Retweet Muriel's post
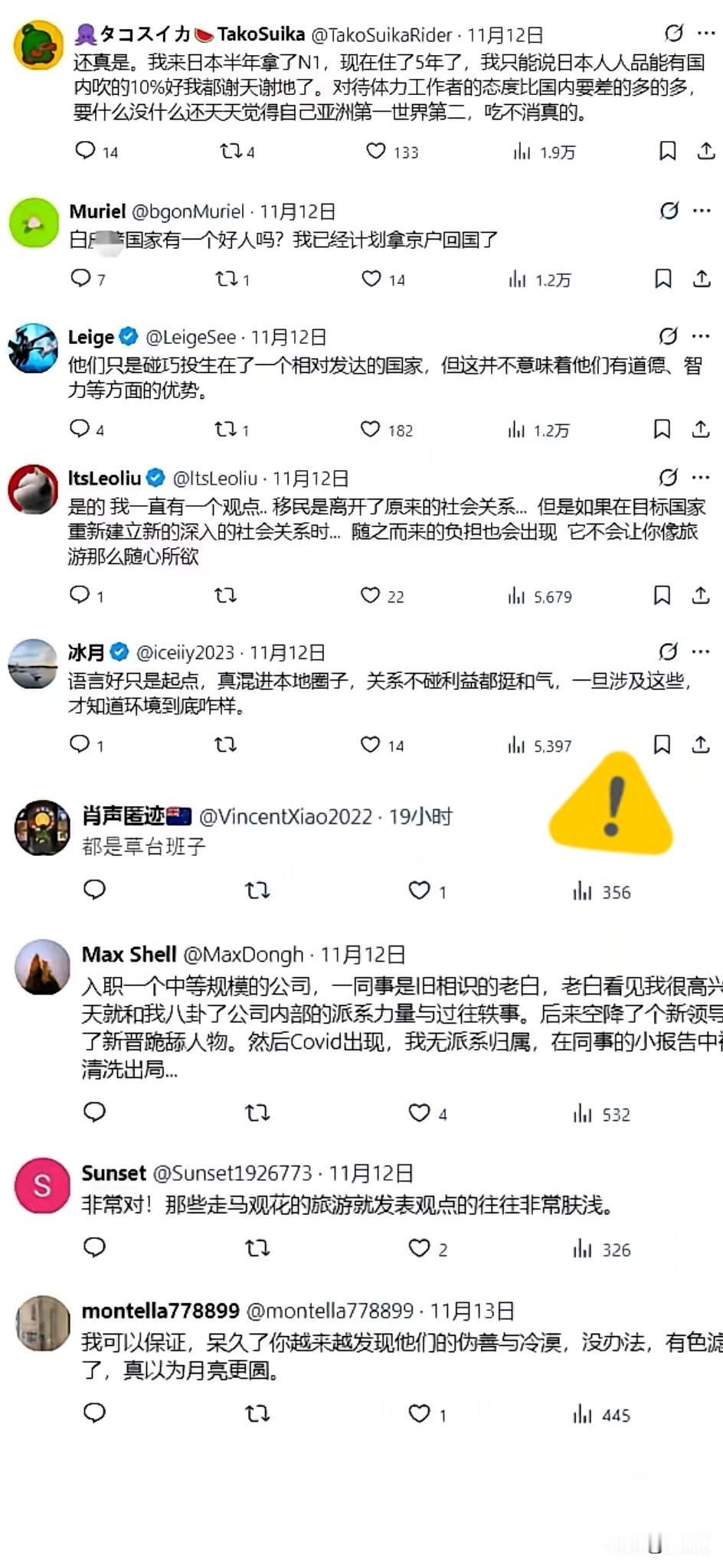 click(x=227, y=279)
